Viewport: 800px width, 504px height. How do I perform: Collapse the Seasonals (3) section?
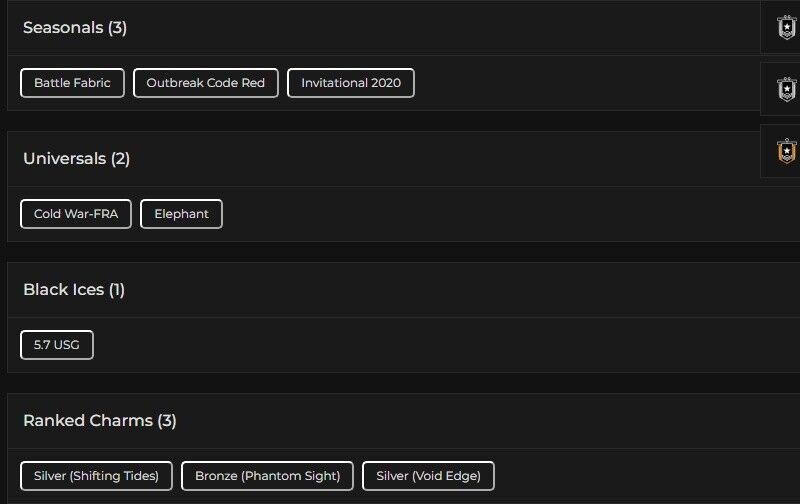tap(75, 28)
